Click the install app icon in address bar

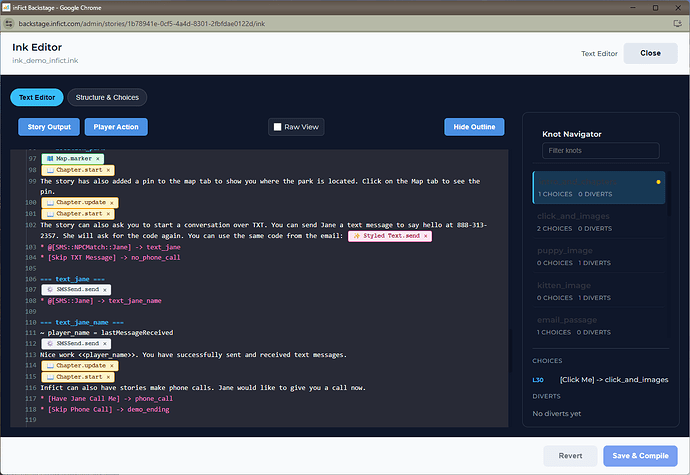[678, 24]
